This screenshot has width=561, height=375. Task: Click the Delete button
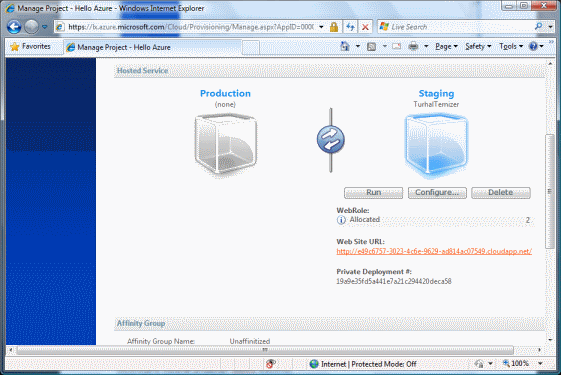(x=501, y=193)
